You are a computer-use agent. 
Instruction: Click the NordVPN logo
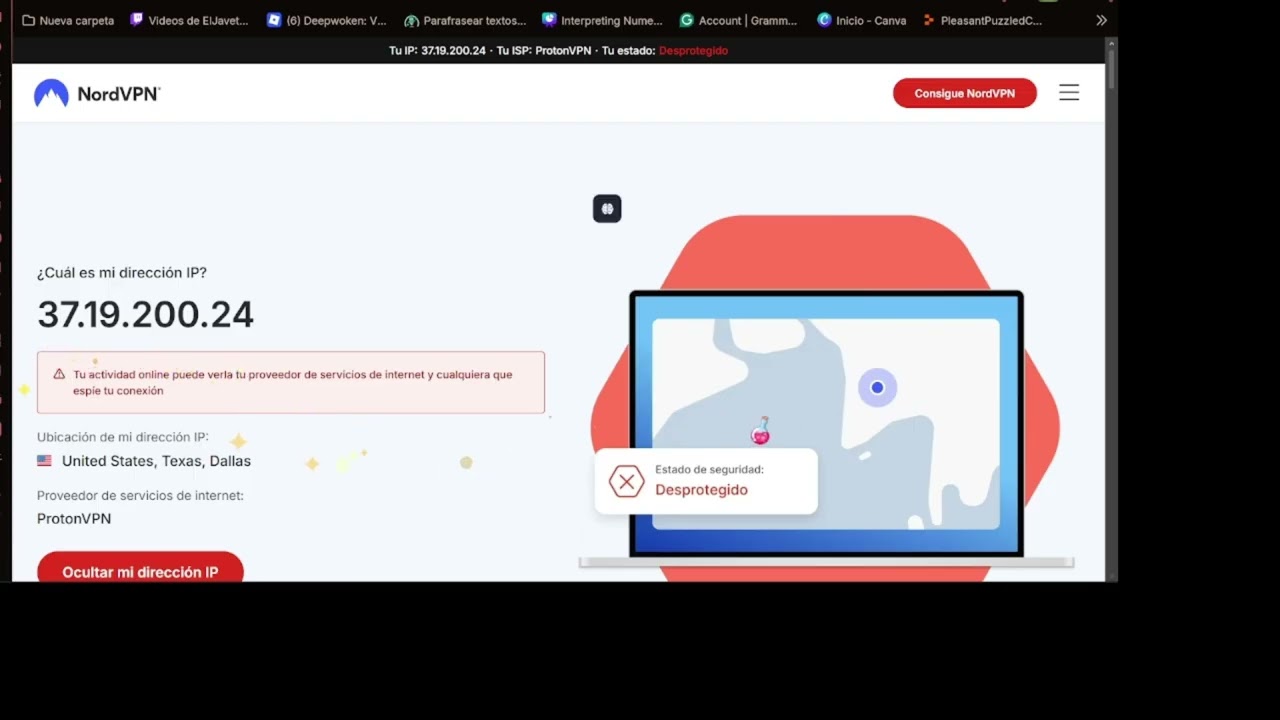tap(97, 94)
